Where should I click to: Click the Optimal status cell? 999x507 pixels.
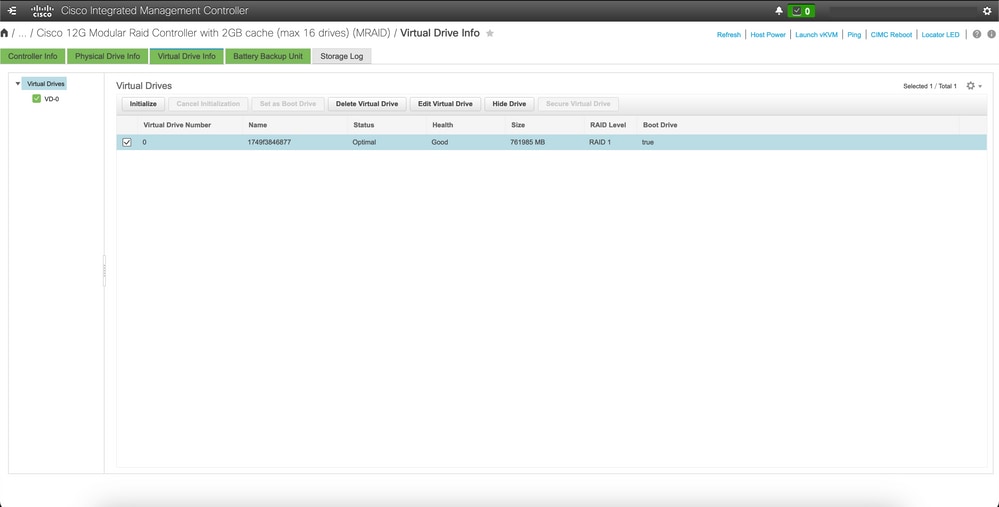click(364, 143)
